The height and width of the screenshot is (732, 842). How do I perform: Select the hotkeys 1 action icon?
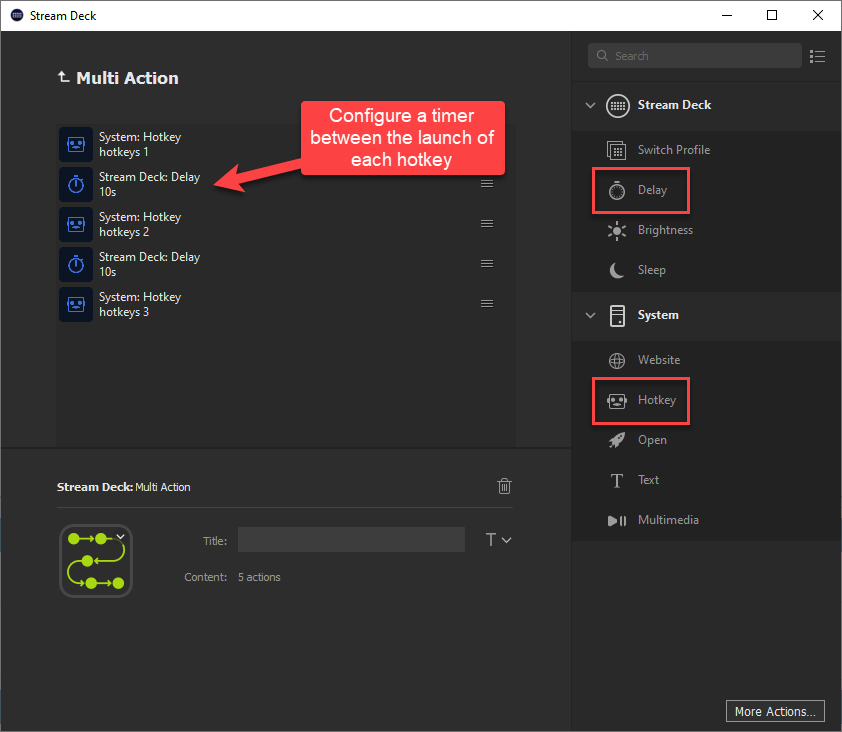(76, 144)
